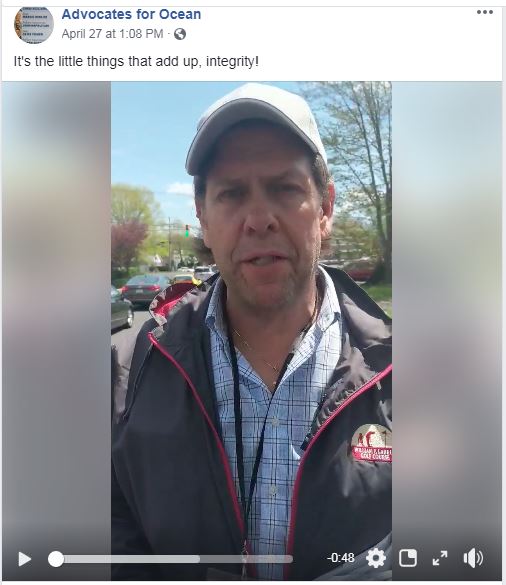The width and height of the screenshot is (506, 585).
Task: Click the -0:48 remaining time display
Action: [x=341, y=558]
